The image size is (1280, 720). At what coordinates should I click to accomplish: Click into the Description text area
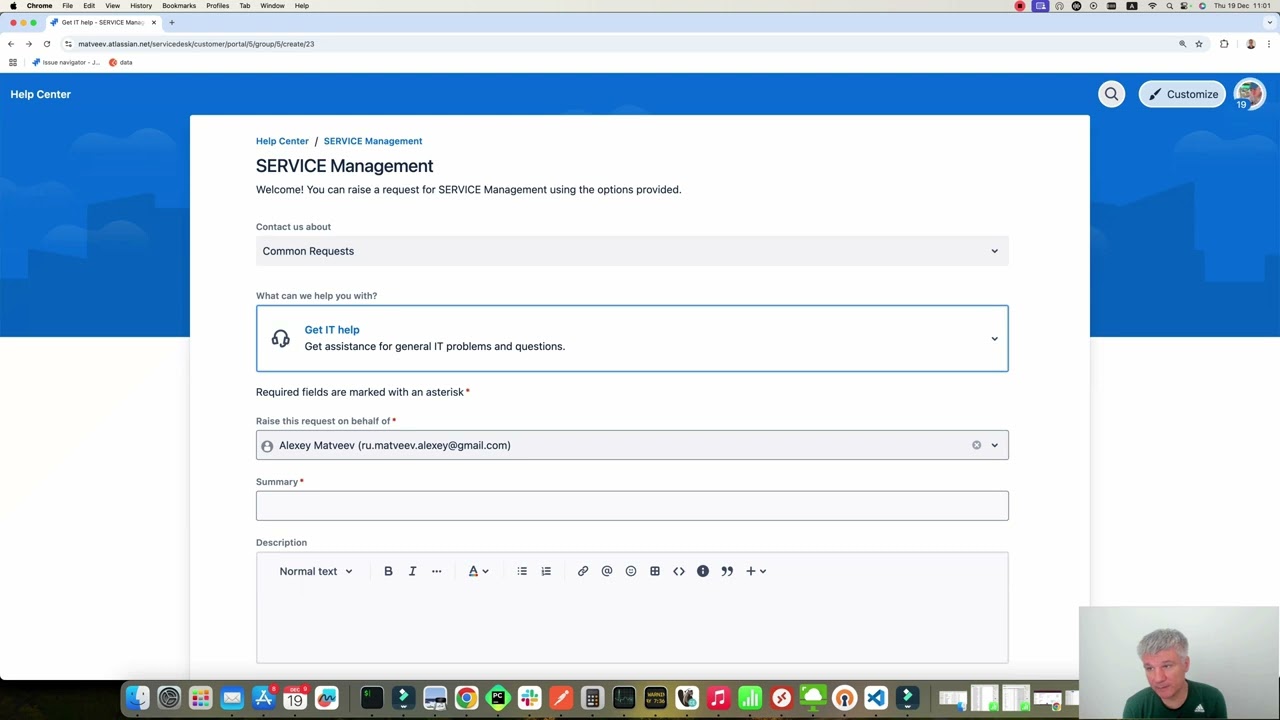click(x=632, y=625)
